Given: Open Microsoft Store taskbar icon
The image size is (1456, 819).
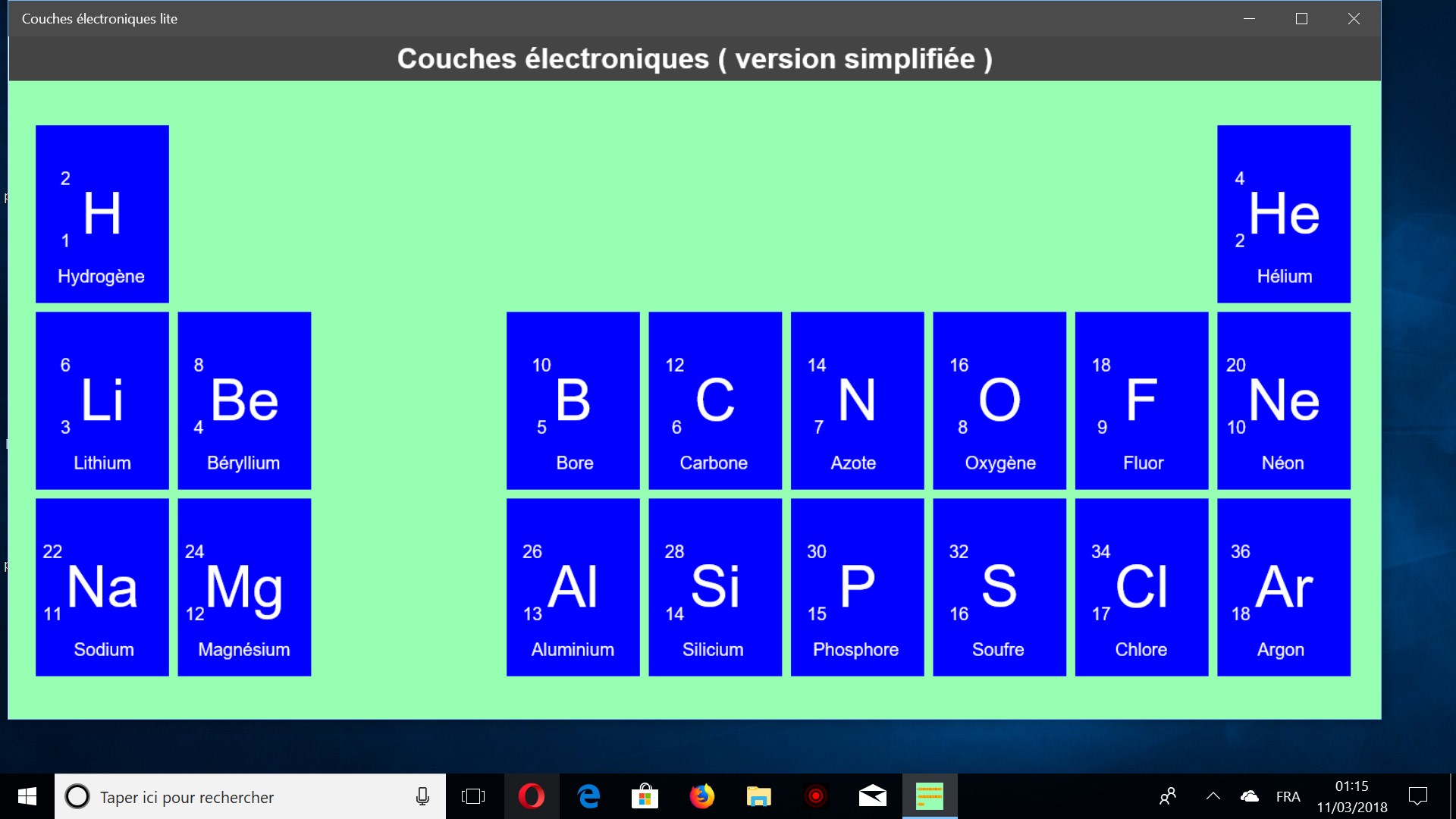Looking at the screenshot, I should (x=645, y=796).
